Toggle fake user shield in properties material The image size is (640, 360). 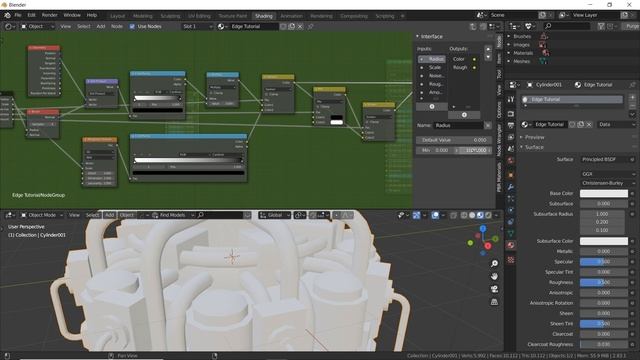pyautogui.click(x=573, y=124)
